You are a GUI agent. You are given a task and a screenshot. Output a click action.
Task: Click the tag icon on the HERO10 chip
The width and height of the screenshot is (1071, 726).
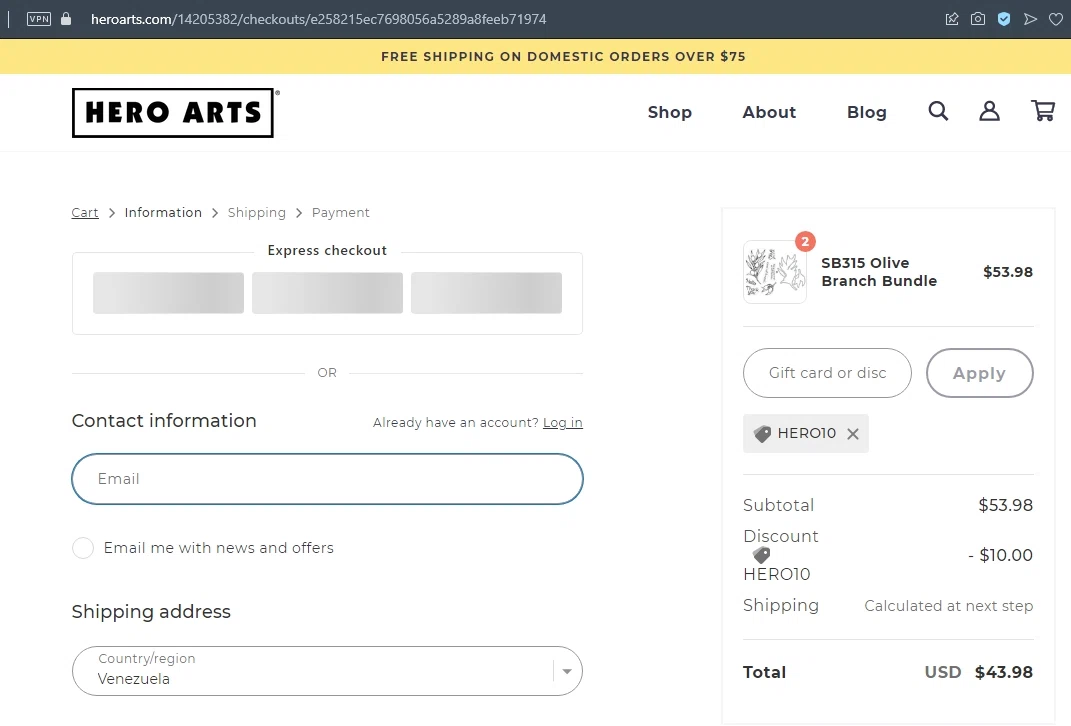(762, 434)
